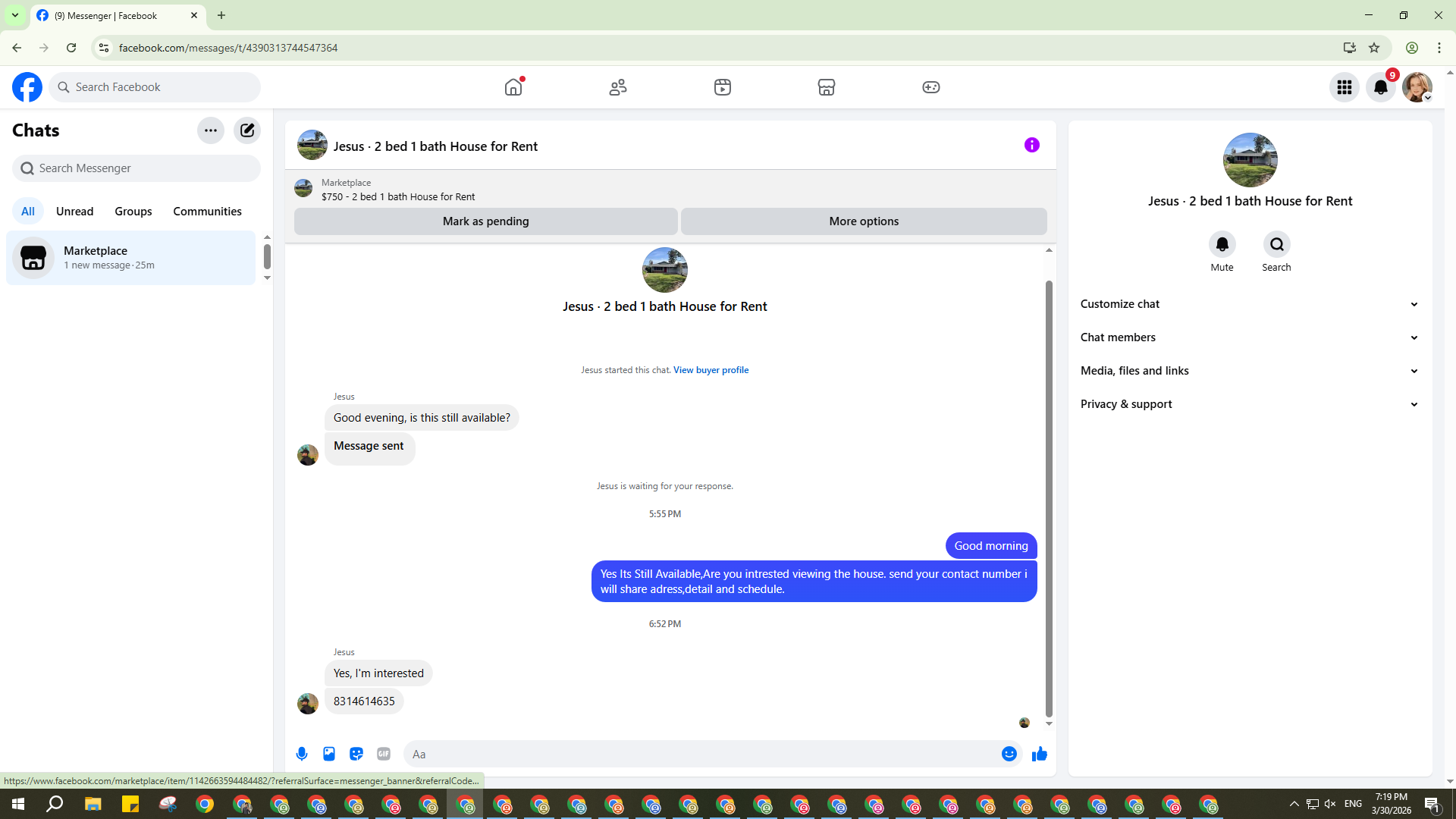Open the Marketplace icon in top navigation
Viewport: 1456px width, 819px height.
coord(827,87)
